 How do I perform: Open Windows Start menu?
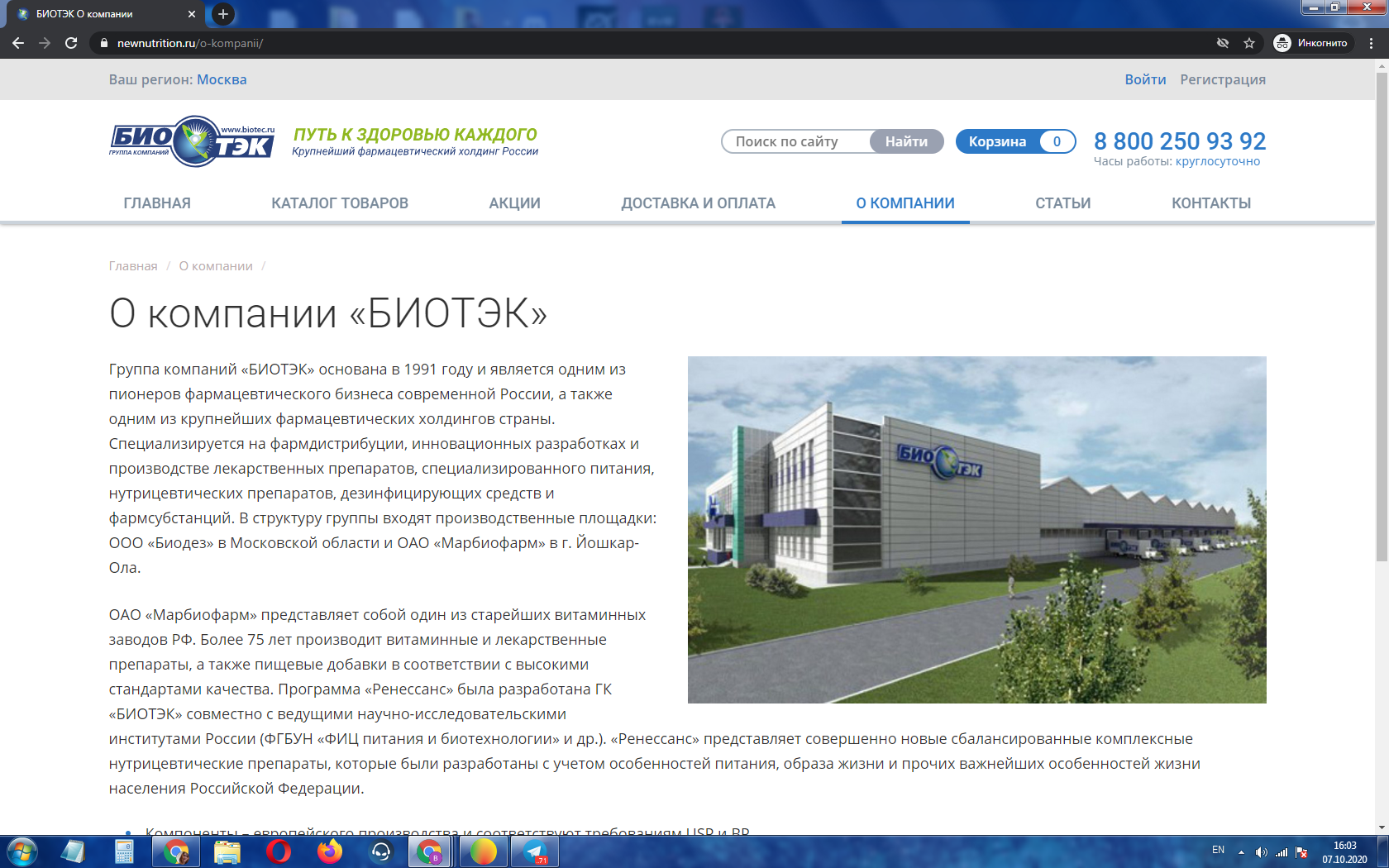pyautogui.click(x=21, y=851)
